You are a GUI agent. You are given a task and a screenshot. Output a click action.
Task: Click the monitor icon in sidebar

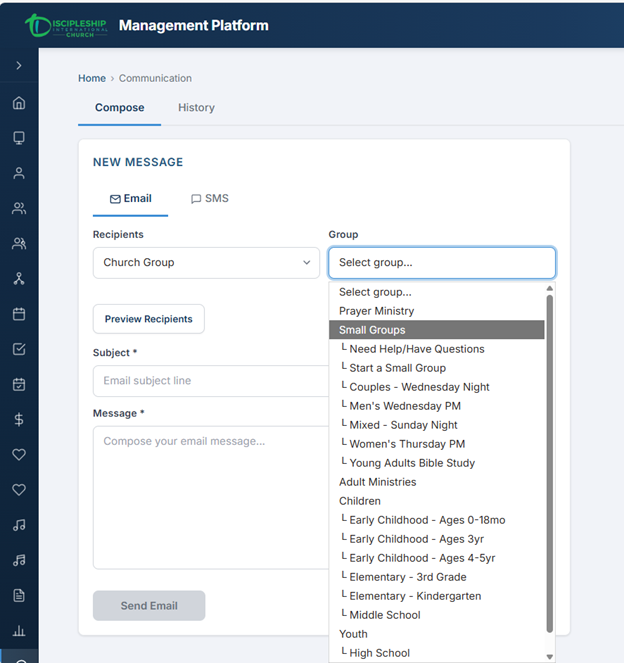point(19,138)
